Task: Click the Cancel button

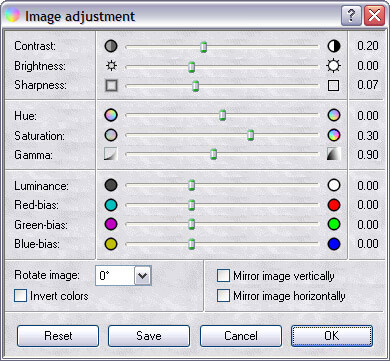Action: point(241,336)
